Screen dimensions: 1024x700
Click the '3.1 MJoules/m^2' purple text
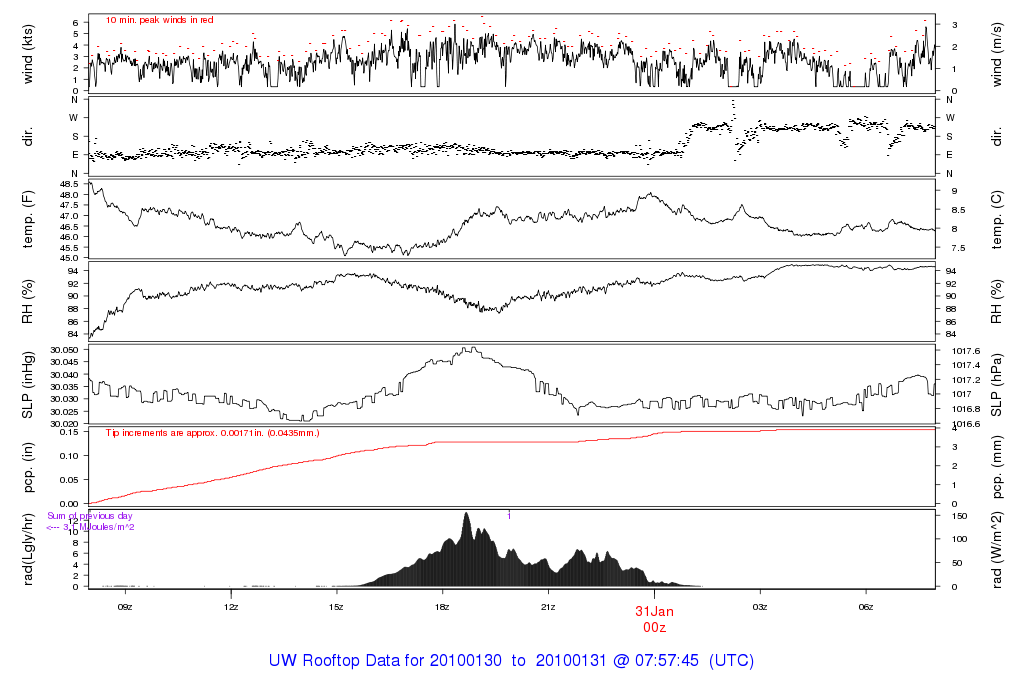[99, 527]
